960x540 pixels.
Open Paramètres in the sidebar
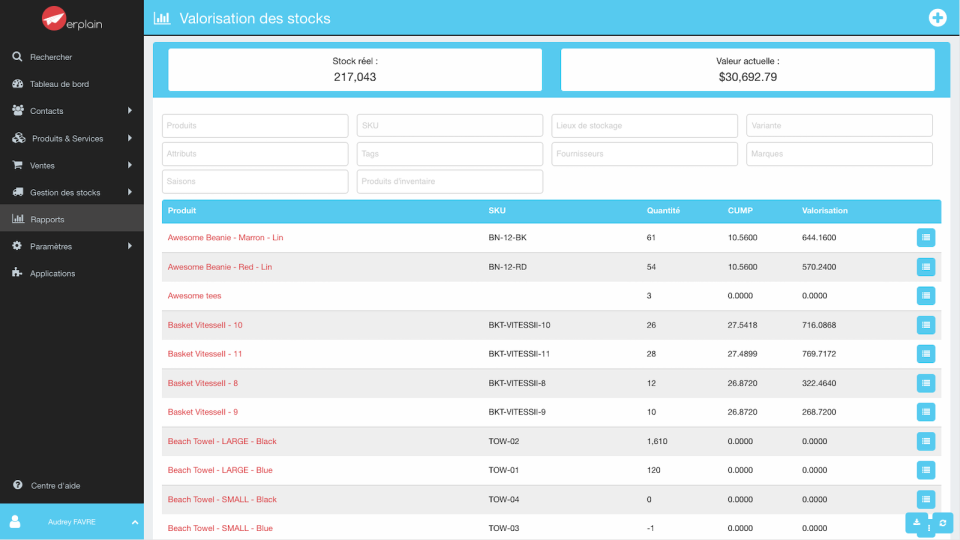click(72, 246)
